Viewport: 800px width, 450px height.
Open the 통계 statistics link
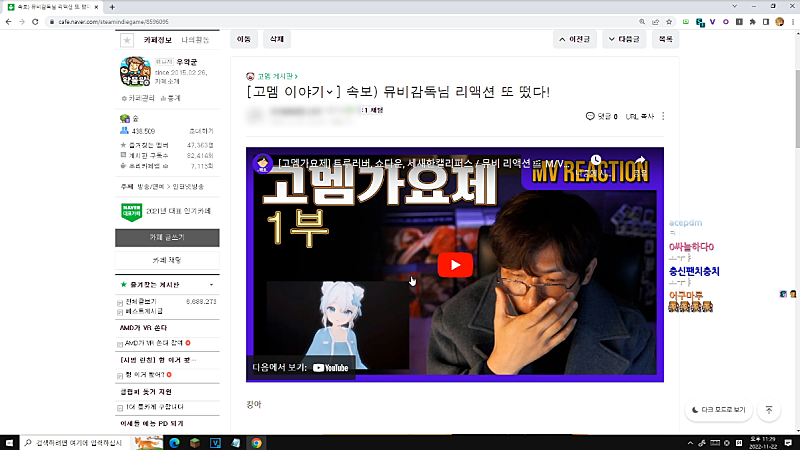pos(170,98)
